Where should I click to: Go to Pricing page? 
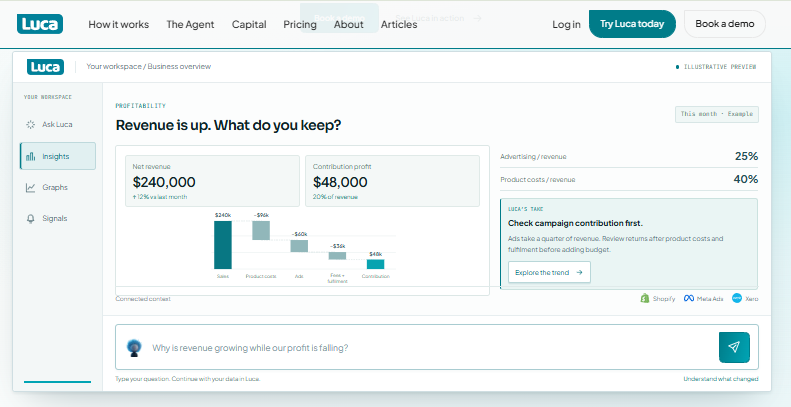tap(300, 24)
